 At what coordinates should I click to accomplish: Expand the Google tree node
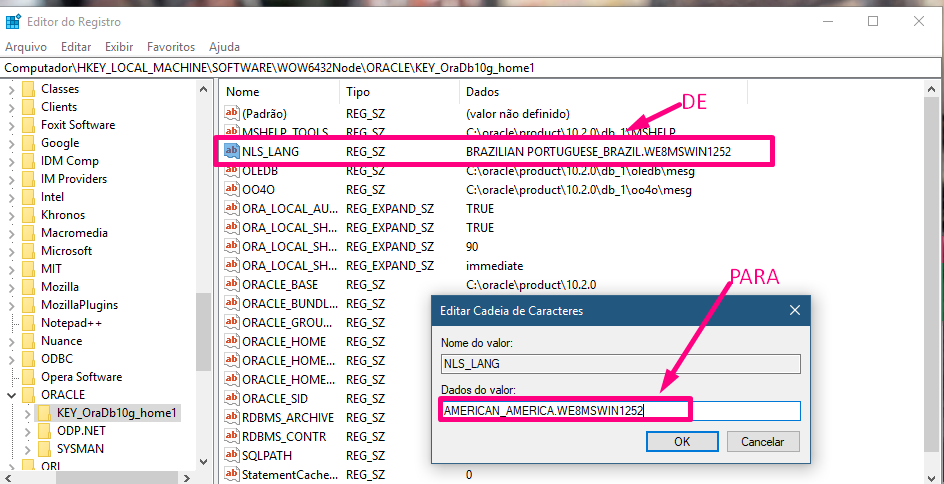(11, 143)
